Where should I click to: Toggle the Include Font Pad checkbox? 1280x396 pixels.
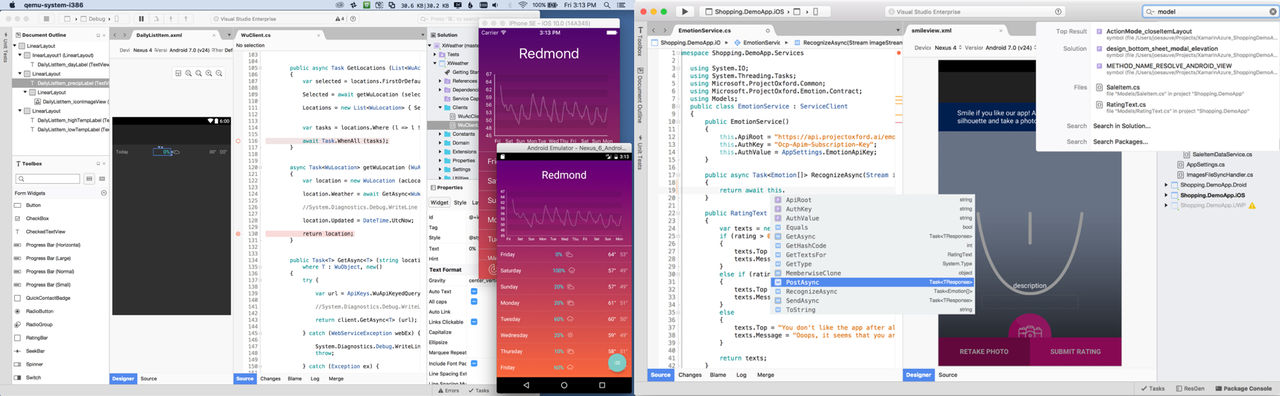(x=475, y=362)
